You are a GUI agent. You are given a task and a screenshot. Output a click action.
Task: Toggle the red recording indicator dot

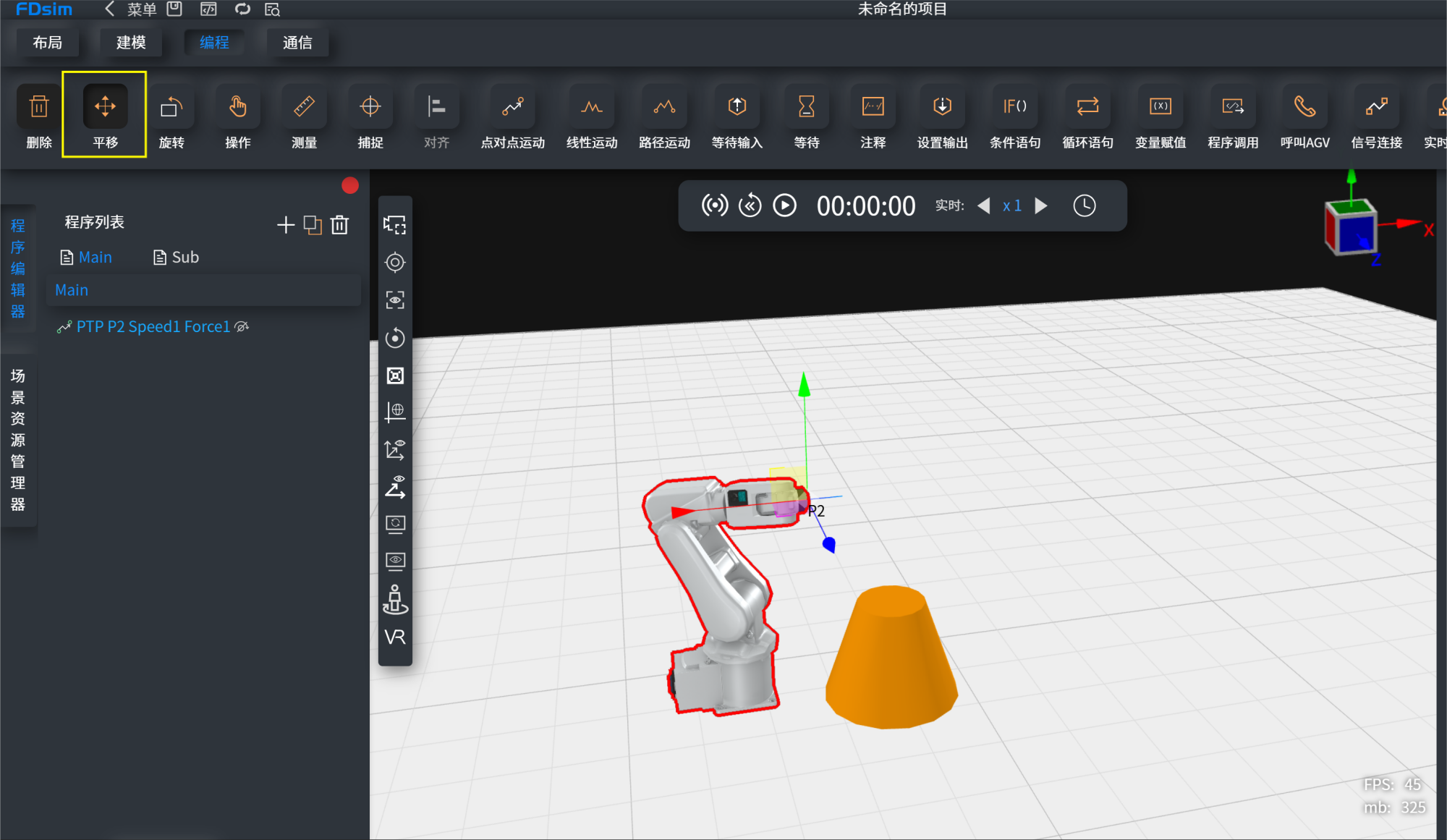point(350,186)
